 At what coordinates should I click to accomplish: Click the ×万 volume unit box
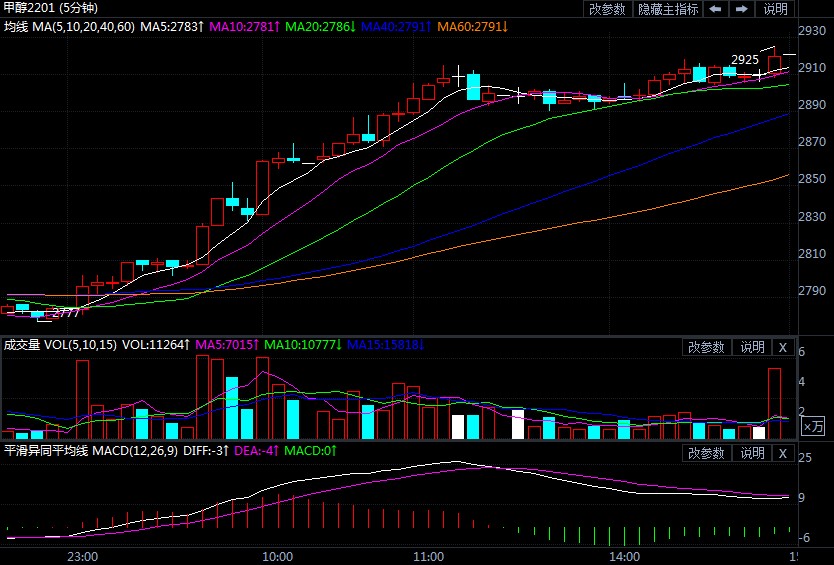(815, 426)
